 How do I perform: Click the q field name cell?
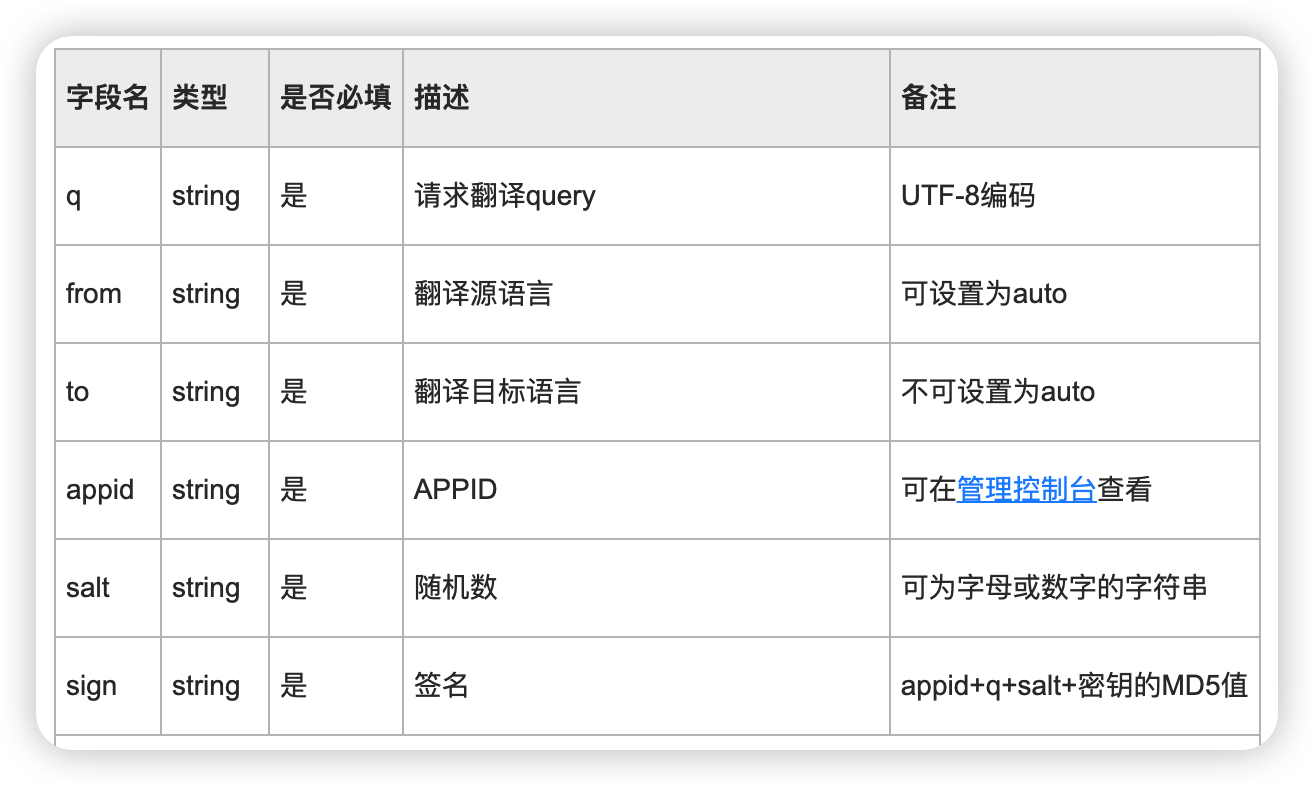[74, 196]
